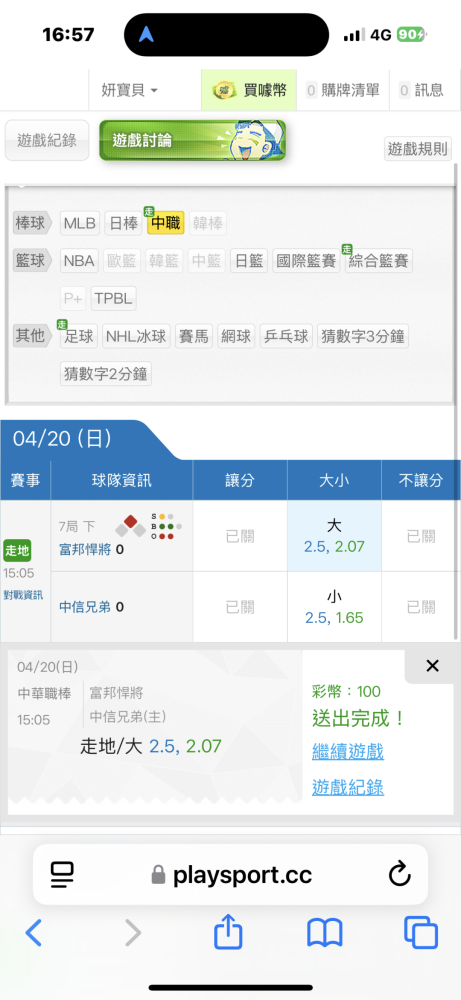
Task: Show all open Safari tabs icon
Action: pos(421,933)
